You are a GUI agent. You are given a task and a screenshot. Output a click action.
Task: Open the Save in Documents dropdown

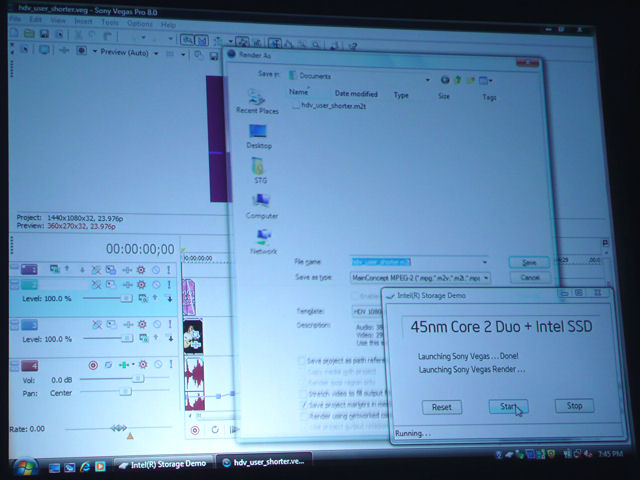coord(427,80)
